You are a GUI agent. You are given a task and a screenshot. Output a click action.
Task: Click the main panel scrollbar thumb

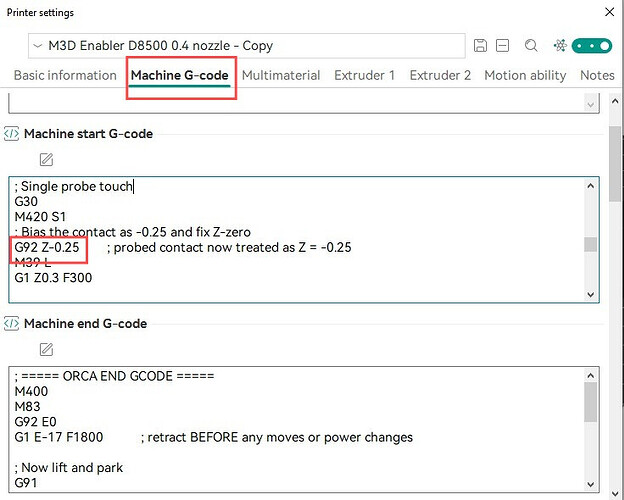(615, 163)
